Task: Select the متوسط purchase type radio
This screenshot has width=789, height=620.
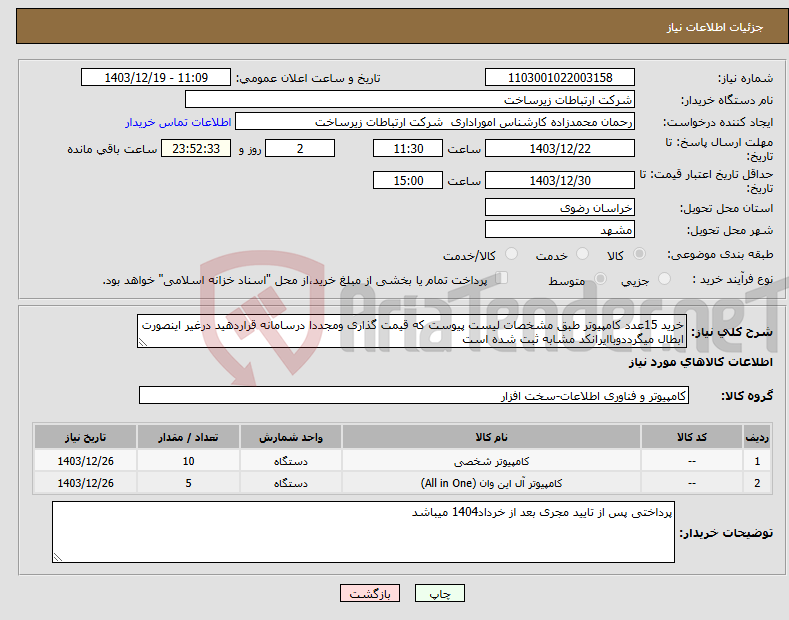Action: (x=600, y=278)
